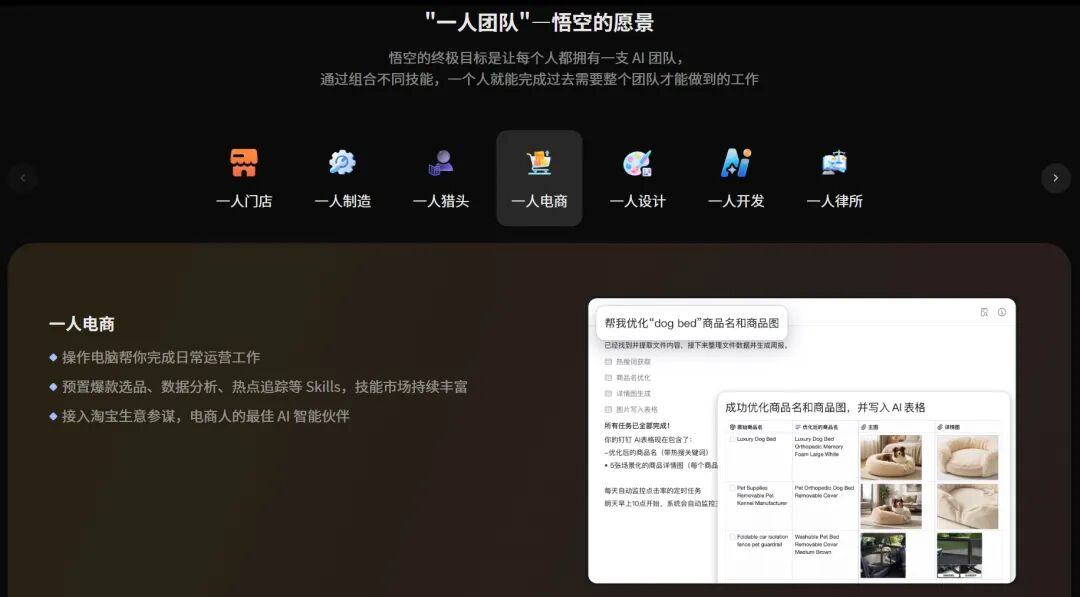Check the Luxury Dog Bed row checkbox
The height and width of the screenshot is (597, 1080).
pyautogui.click(x=732, y=439)
